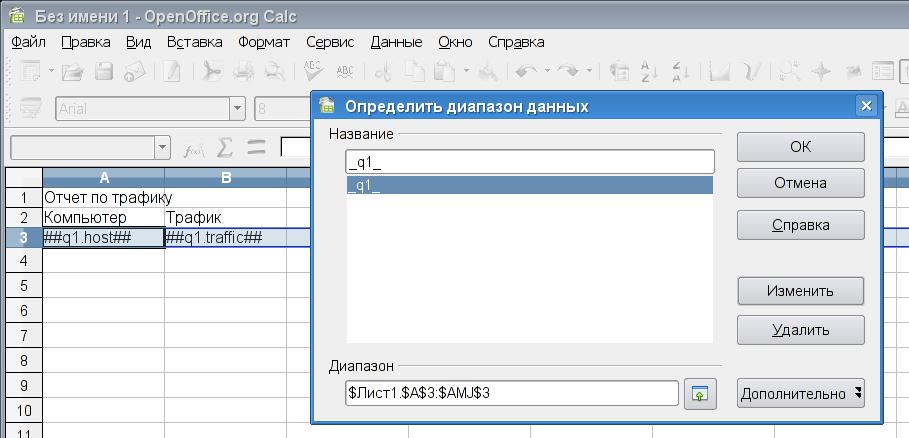The image size is (909, 438).
Task: Select cell B3 containing ##q1.traffic##
Action: 225,237
